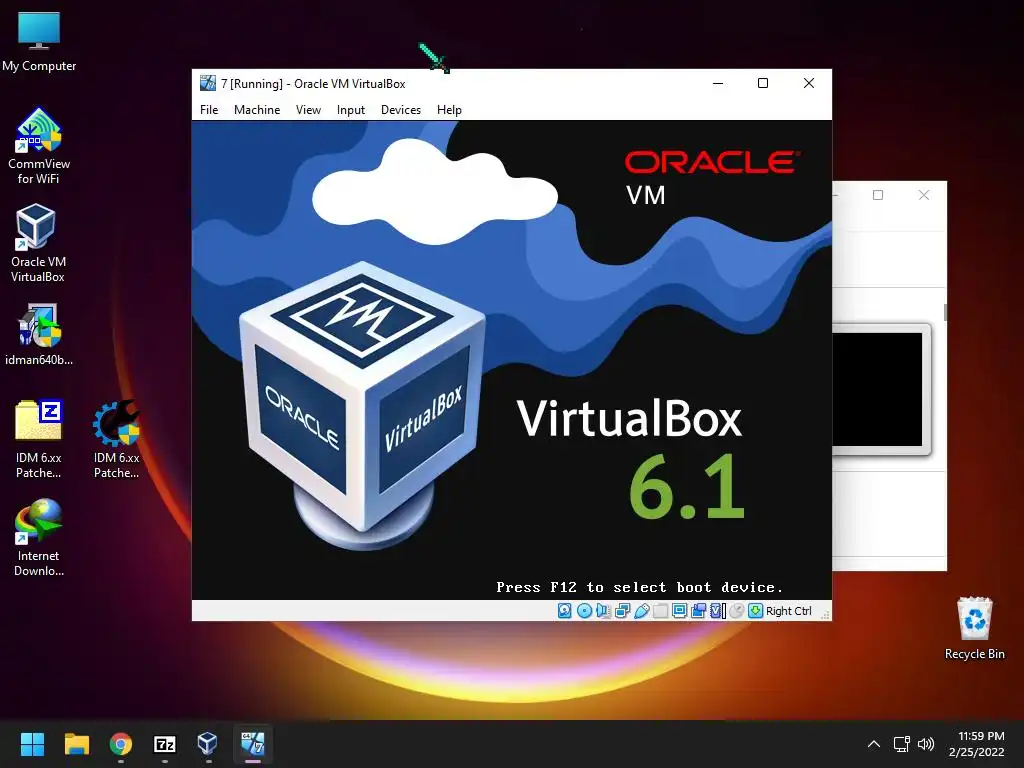
Task: Select the Oracle VM VirtualBox desktop shortcut
Action: point(38,244)
